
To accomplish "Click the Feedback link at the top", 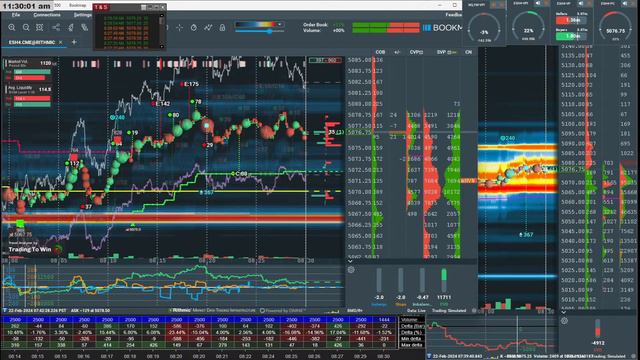I will 453,15.
